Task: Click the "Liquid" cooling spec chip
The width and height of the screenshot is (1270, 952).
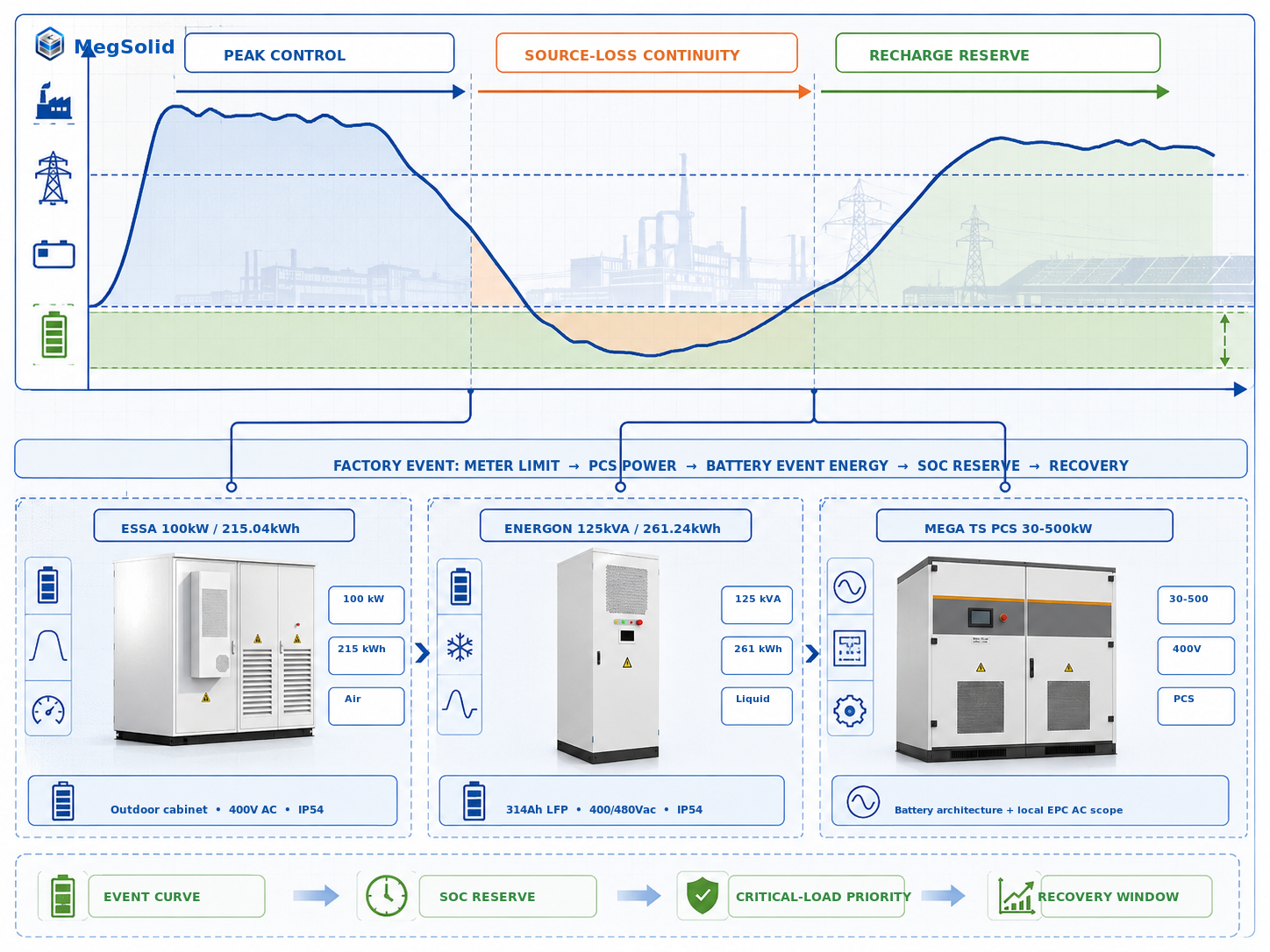Action: 757,706
